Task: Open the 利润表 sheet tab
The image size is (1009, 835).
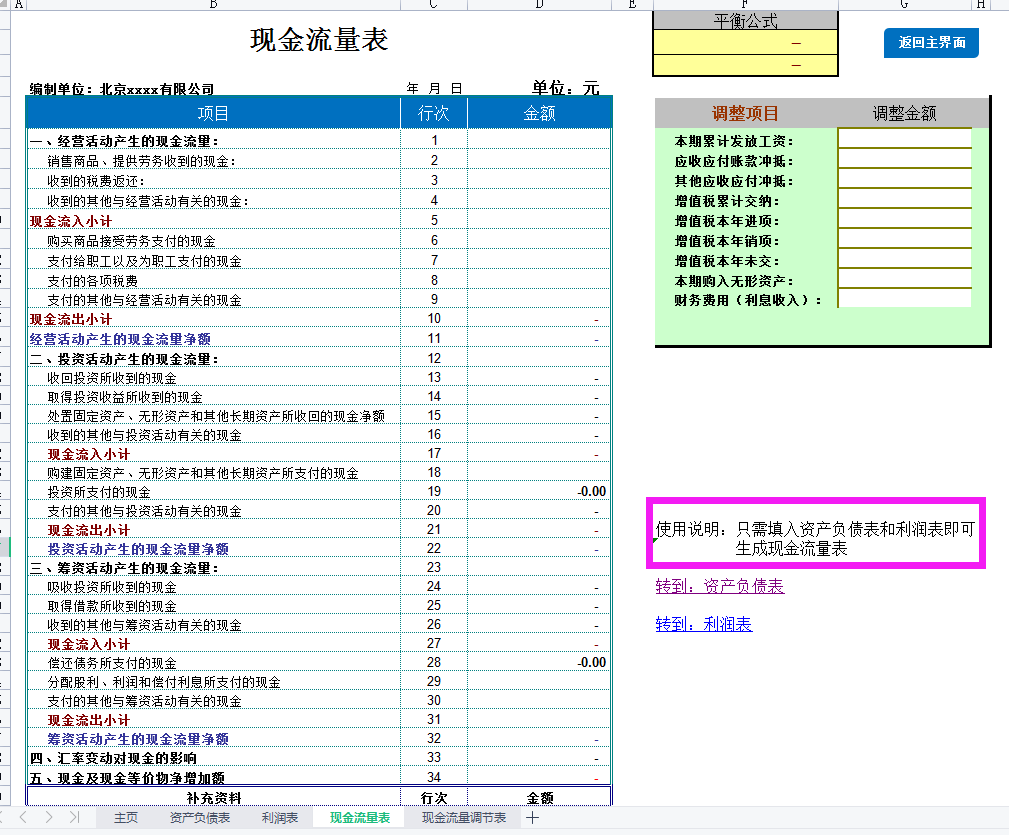Action: click(x=281, y=818)
